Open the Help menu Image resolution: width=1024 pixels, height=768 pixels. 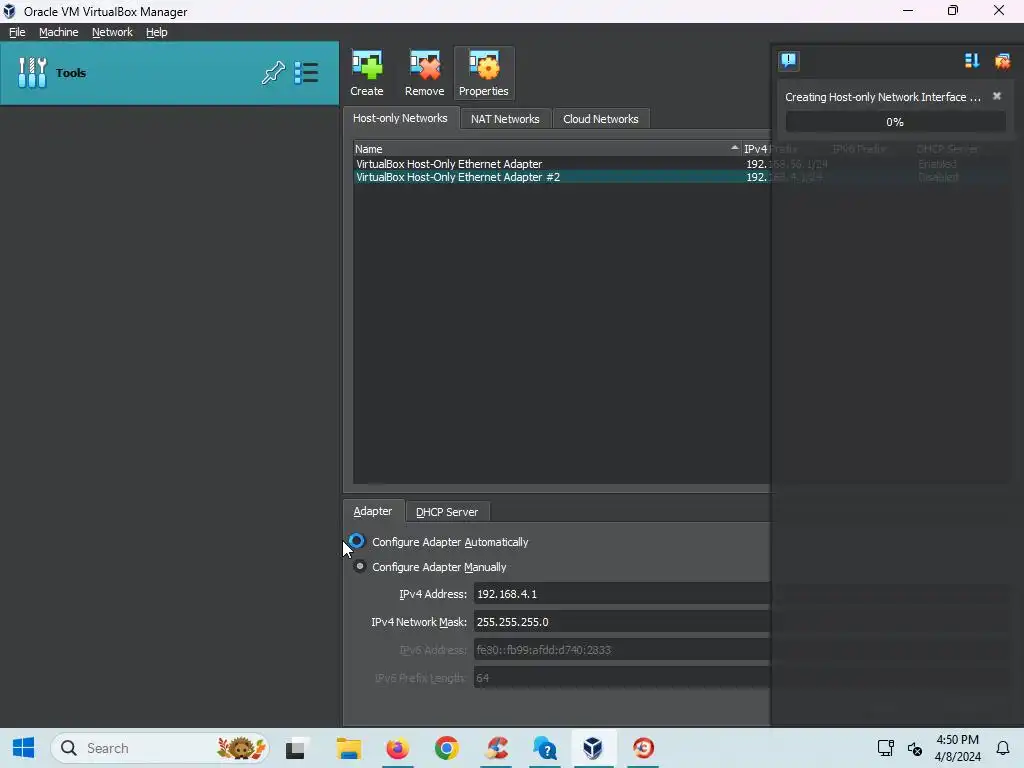(x=156, y=32)
